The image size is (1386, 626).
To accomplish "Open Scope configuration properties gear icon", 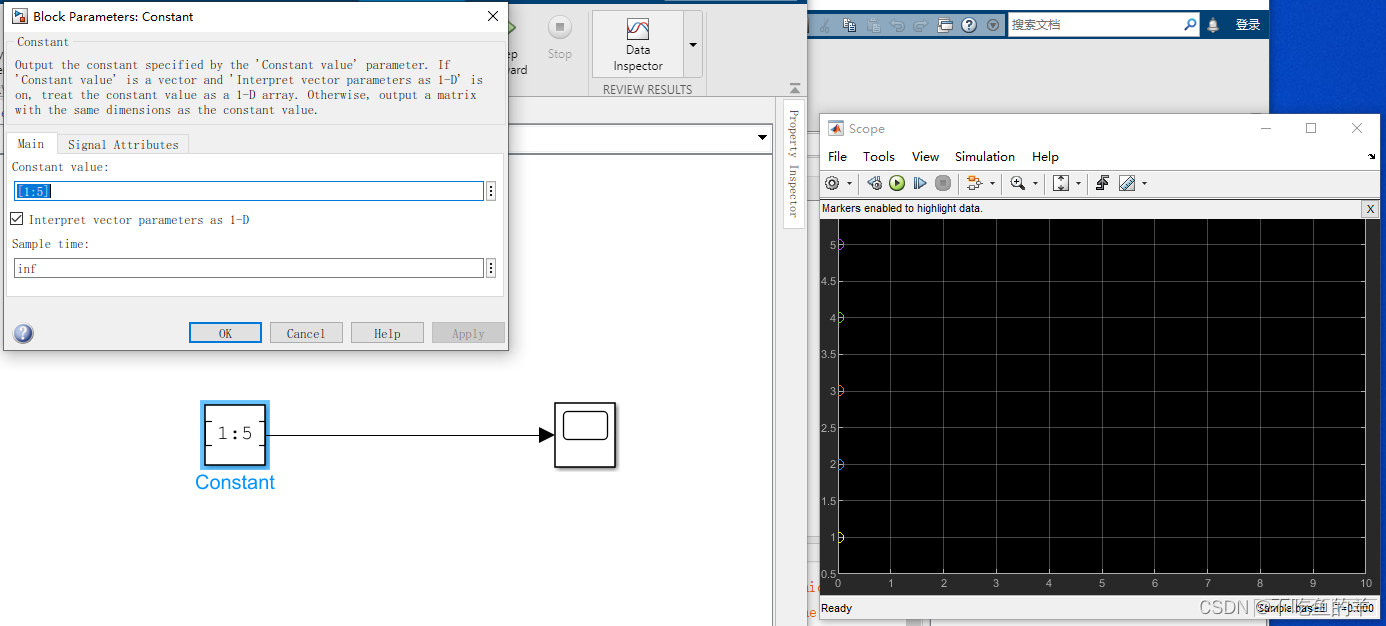I will (832, 183).
